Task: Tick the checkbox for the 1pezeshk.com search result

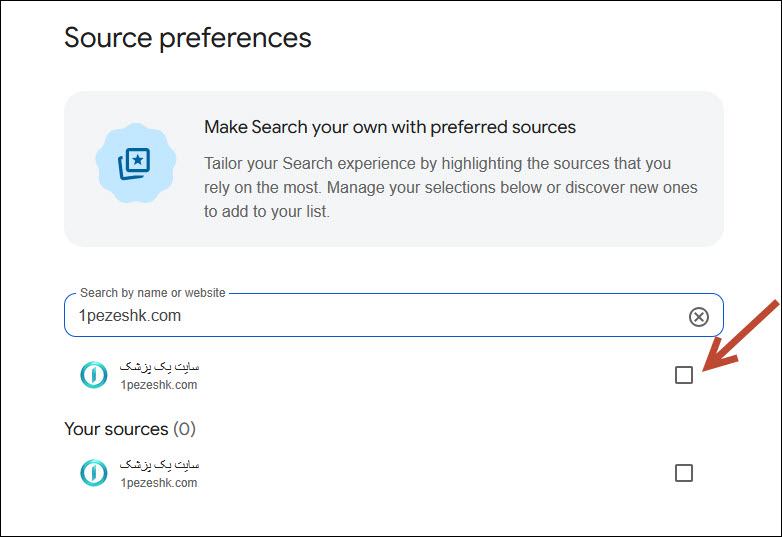Action: (684, 375)
